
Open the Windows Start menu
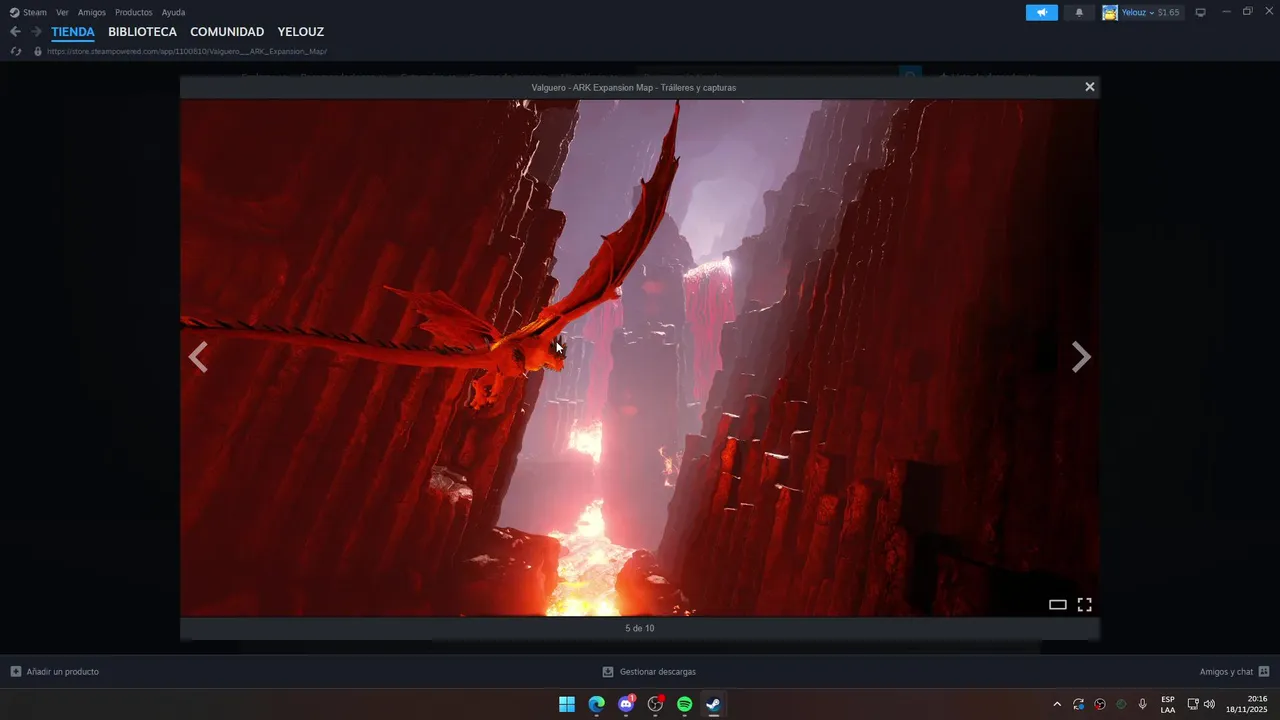coord(567,704)
